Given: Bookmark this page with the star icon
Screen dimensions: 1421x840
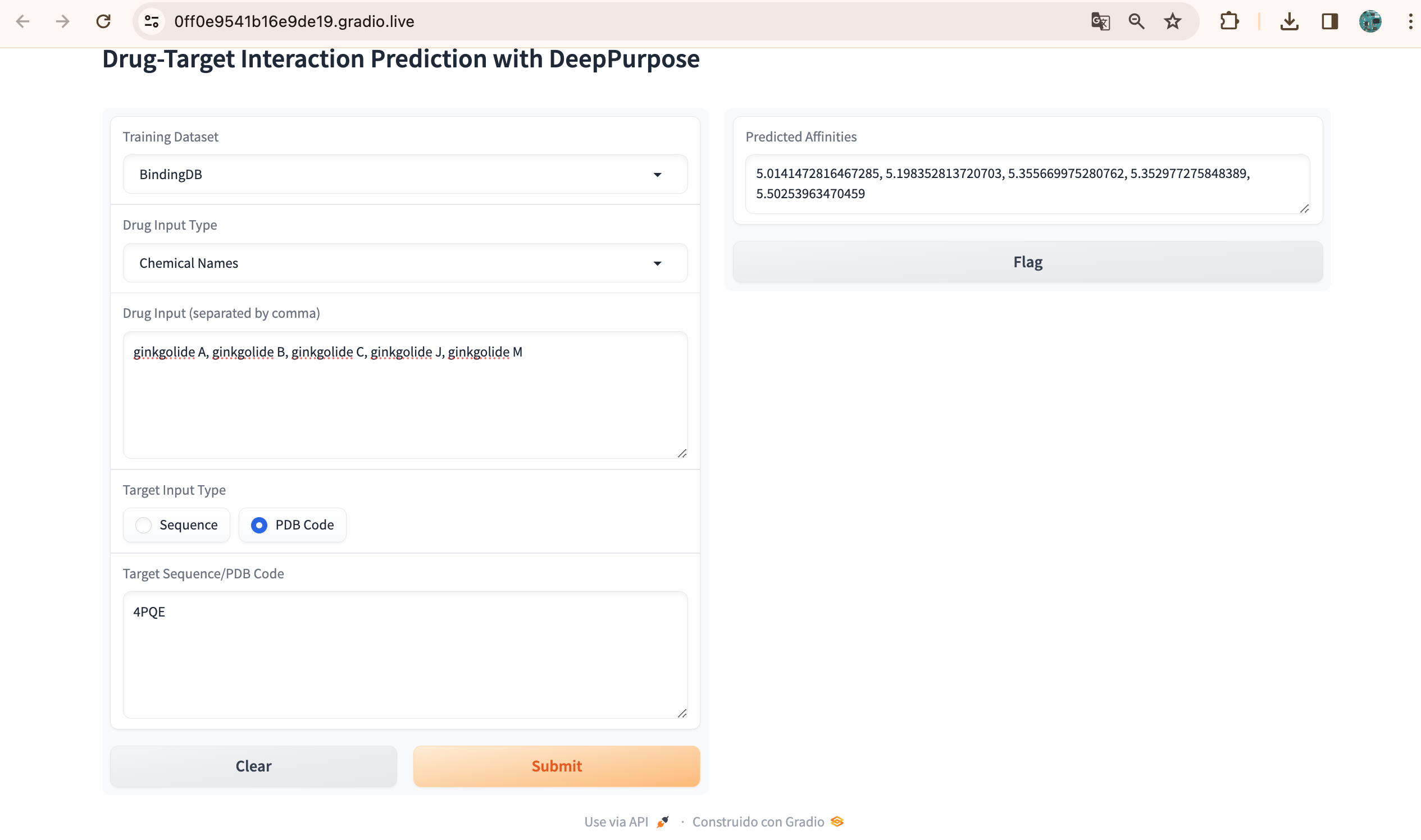Looking at the screenshot, I should pyautogui.click(x=1173, y=21).
